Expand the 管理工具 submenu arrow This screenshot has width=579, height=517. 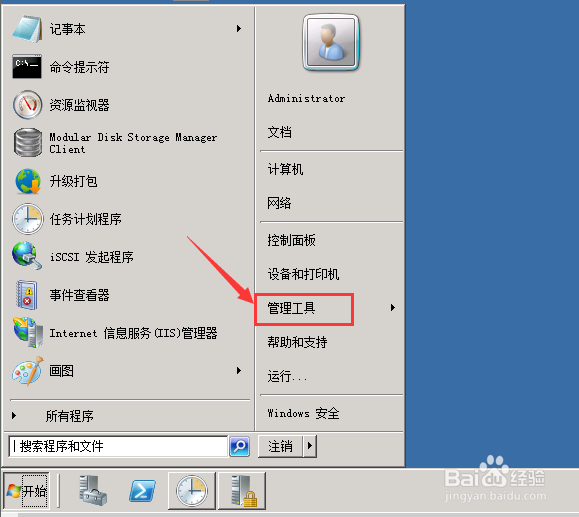(x=393, y=308)
